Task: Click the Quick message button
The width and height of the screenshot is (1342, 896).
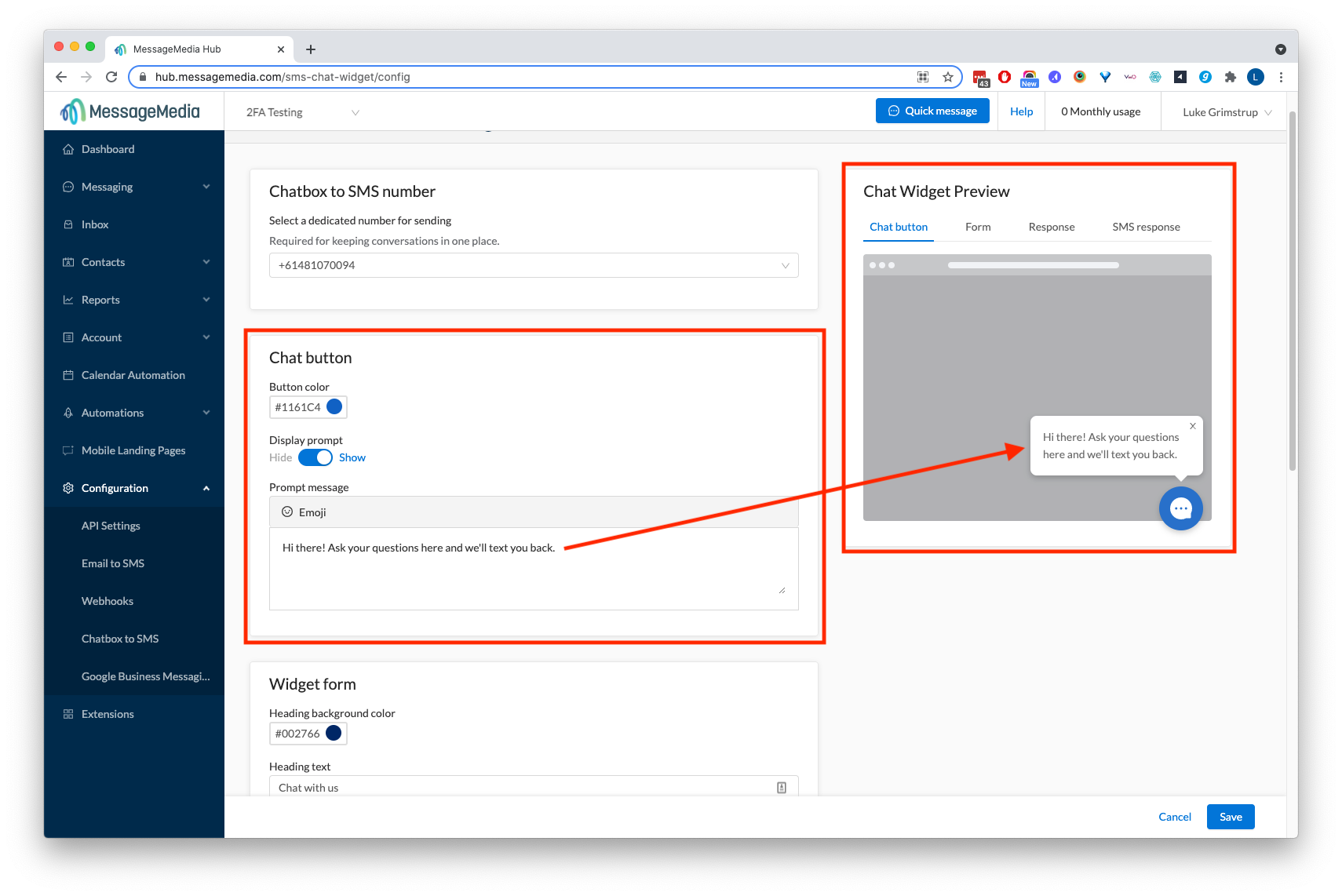Action: (x=932, y=110)
